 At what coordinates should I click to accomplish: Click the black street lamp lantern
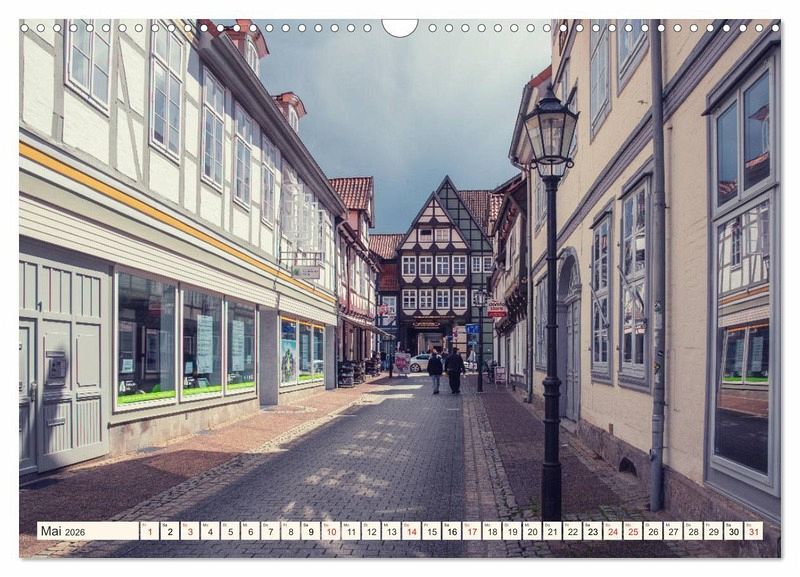pos(550,135)
